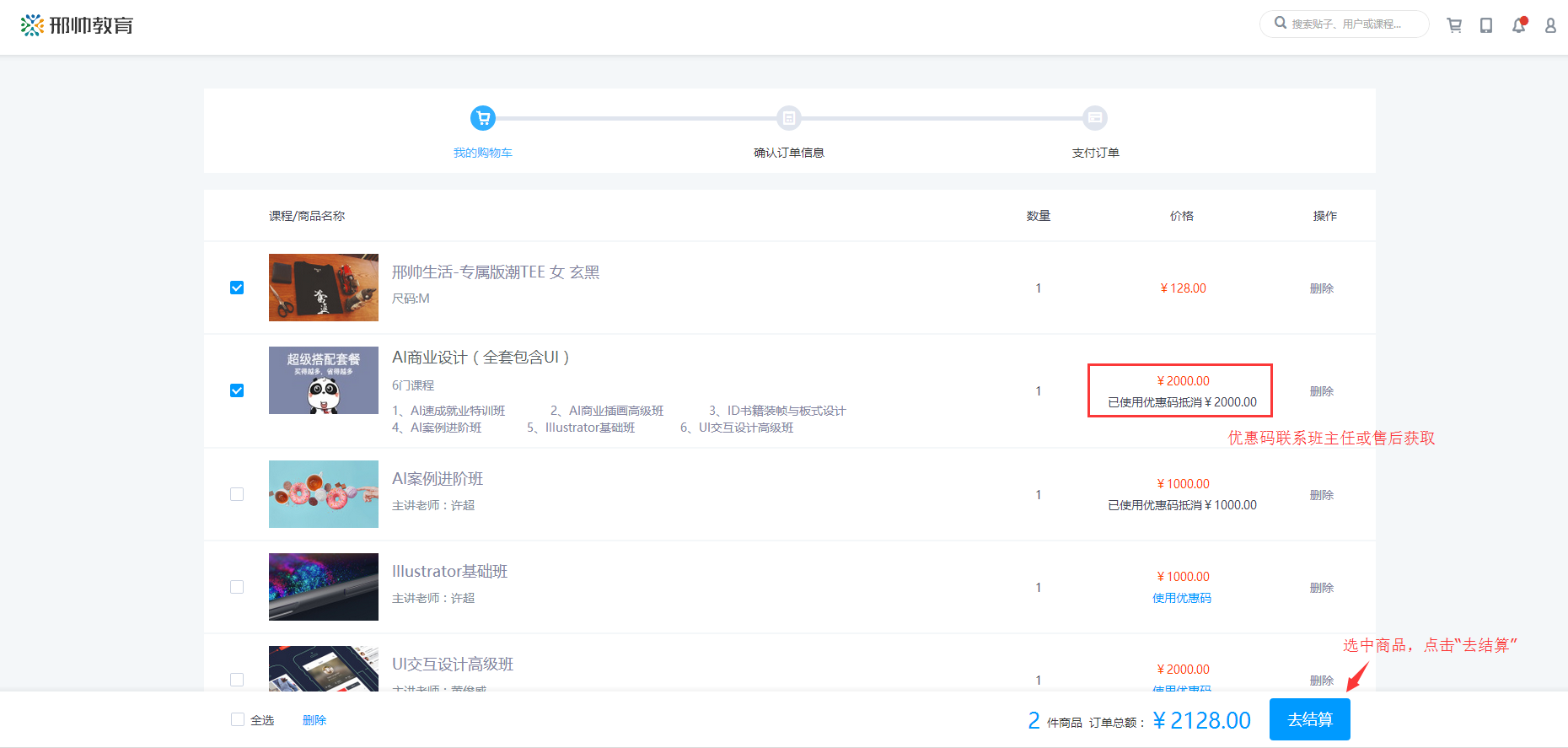Delete the 邢帅生活 TEE item
This screenshot has height=748, width=1568.
[1321, 288]
